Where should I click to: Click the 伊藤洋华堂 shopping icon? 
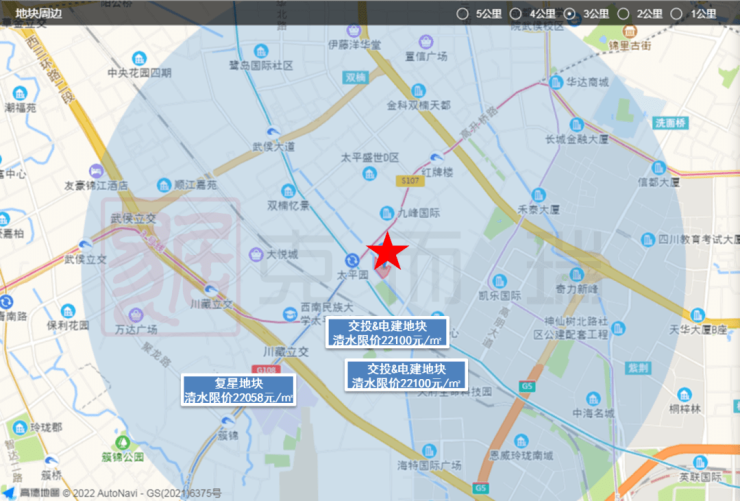(x=353, y=31)
